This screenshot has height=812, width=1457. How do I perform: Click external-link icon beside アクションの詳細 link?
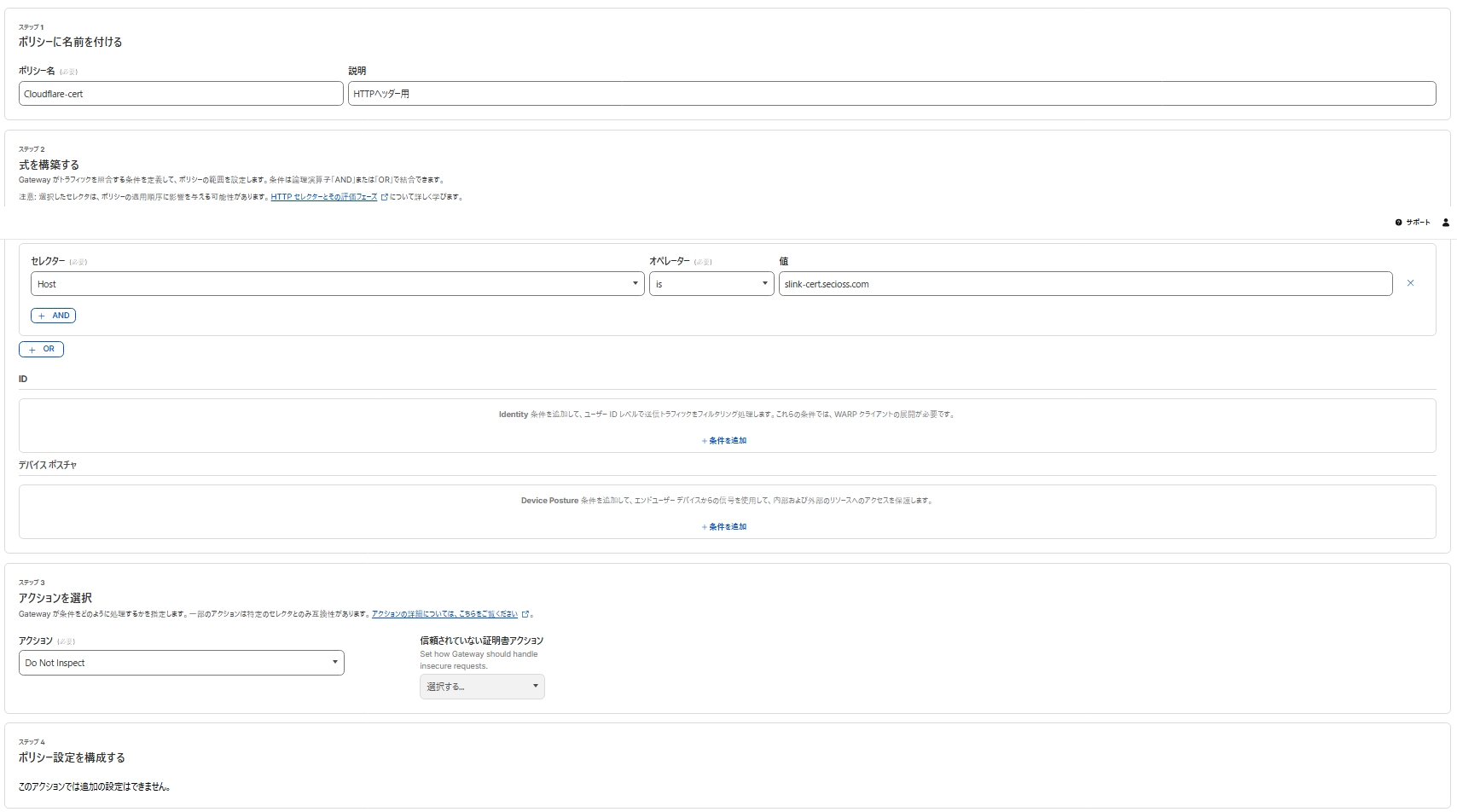click(x=525, y=614)
